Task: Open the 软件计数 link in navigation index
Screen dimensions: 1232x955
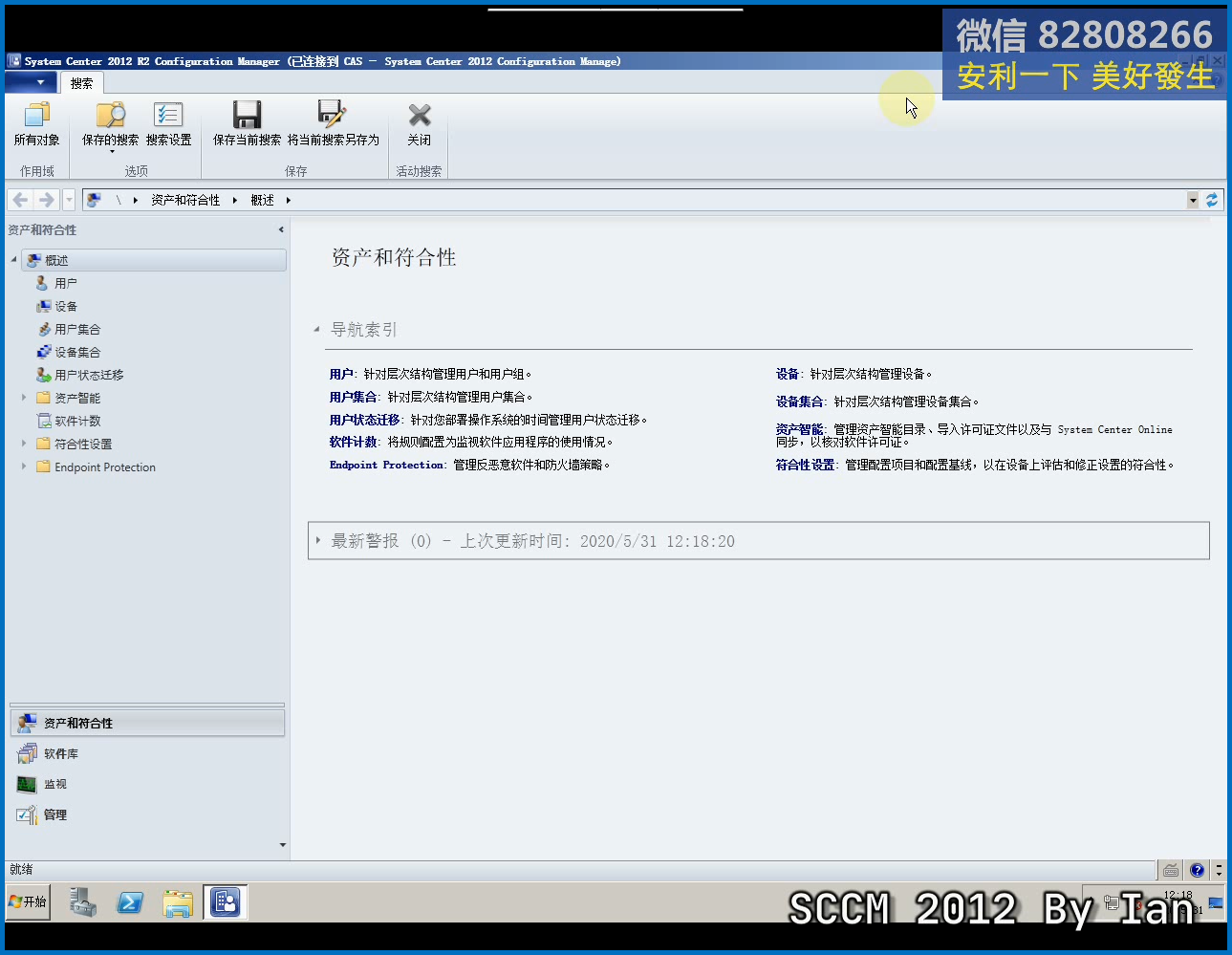Action: click(x=353, y=442)
